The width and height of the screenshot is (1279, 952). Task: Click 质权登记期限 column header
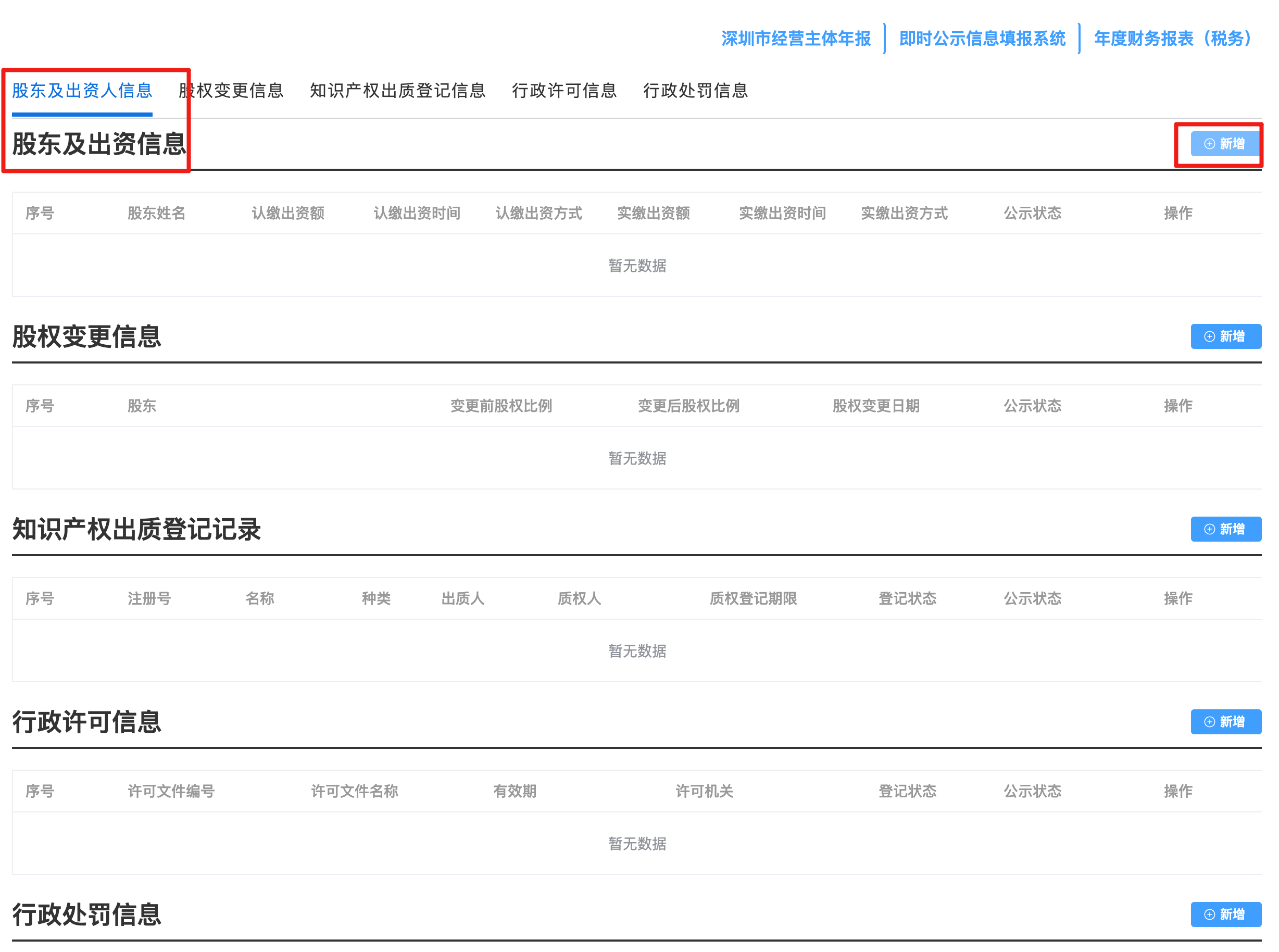[x=753, y=599]
